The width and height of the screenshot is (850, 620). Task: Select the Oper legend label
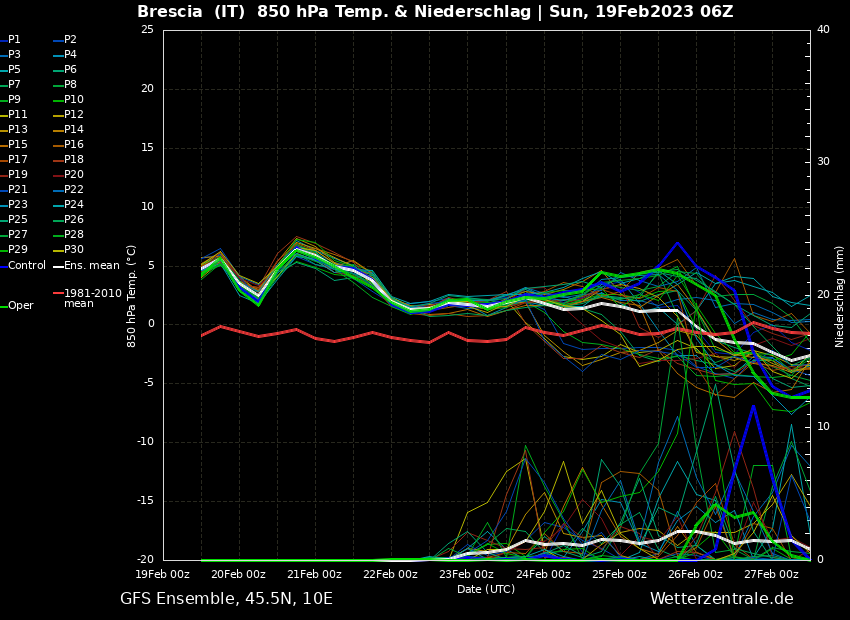(21, 306)
